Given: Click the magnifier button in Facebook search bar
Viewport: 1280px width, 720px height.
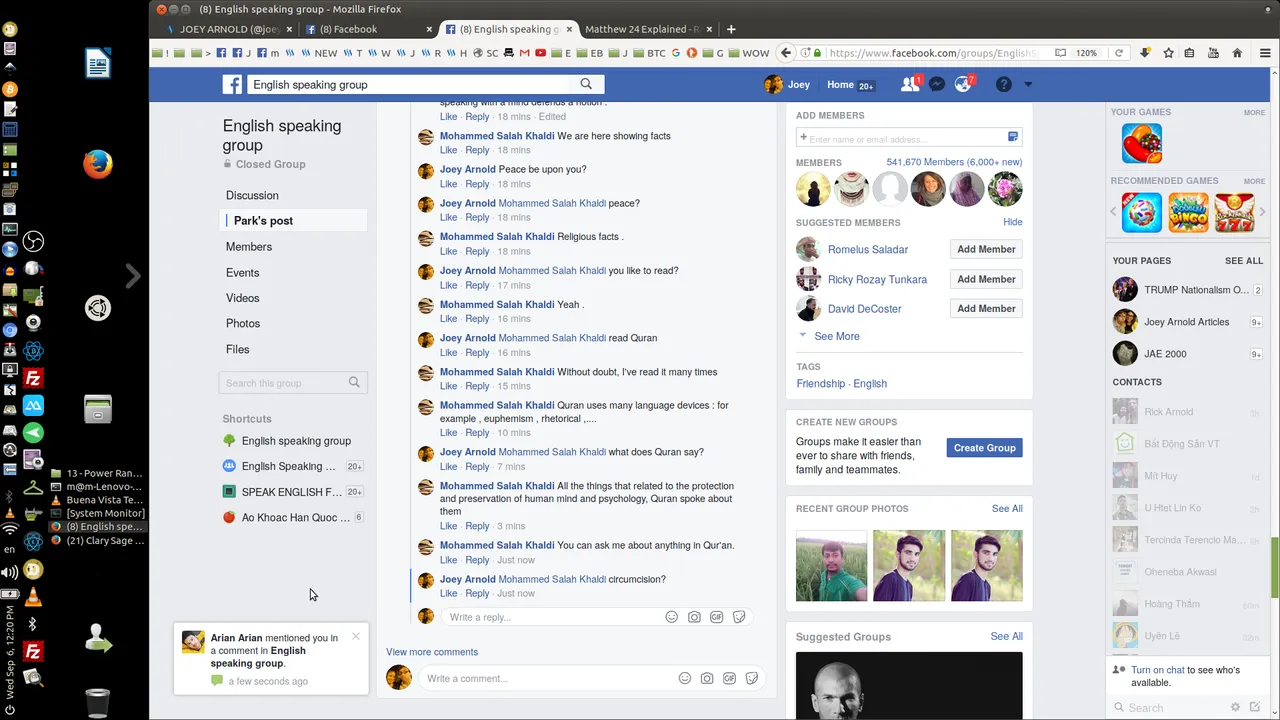Looking at the screenshot, I should [586, 85].
